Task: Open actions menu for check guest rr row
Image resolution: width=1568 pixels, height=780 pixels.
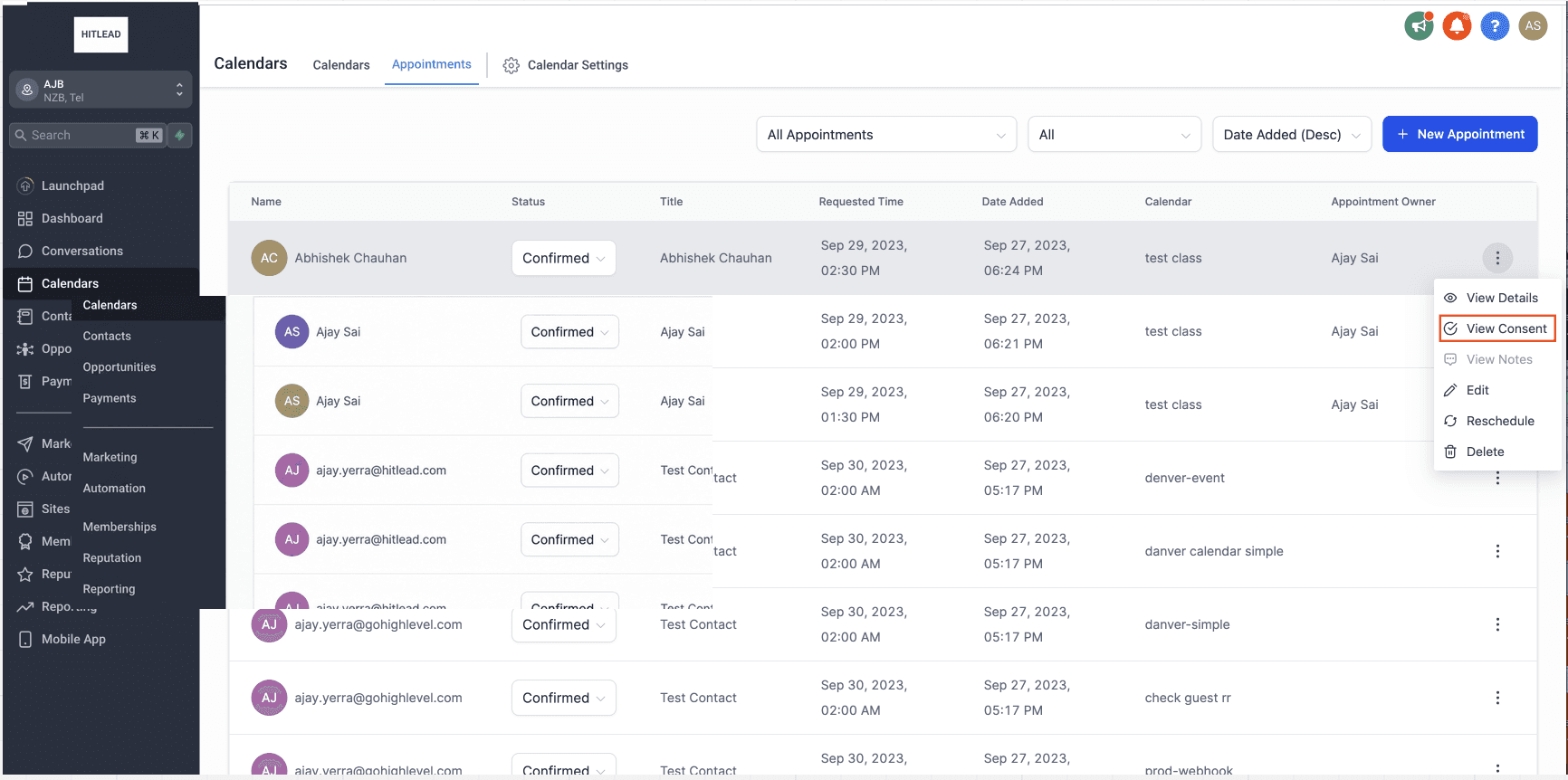Action: pos(1497,698)
